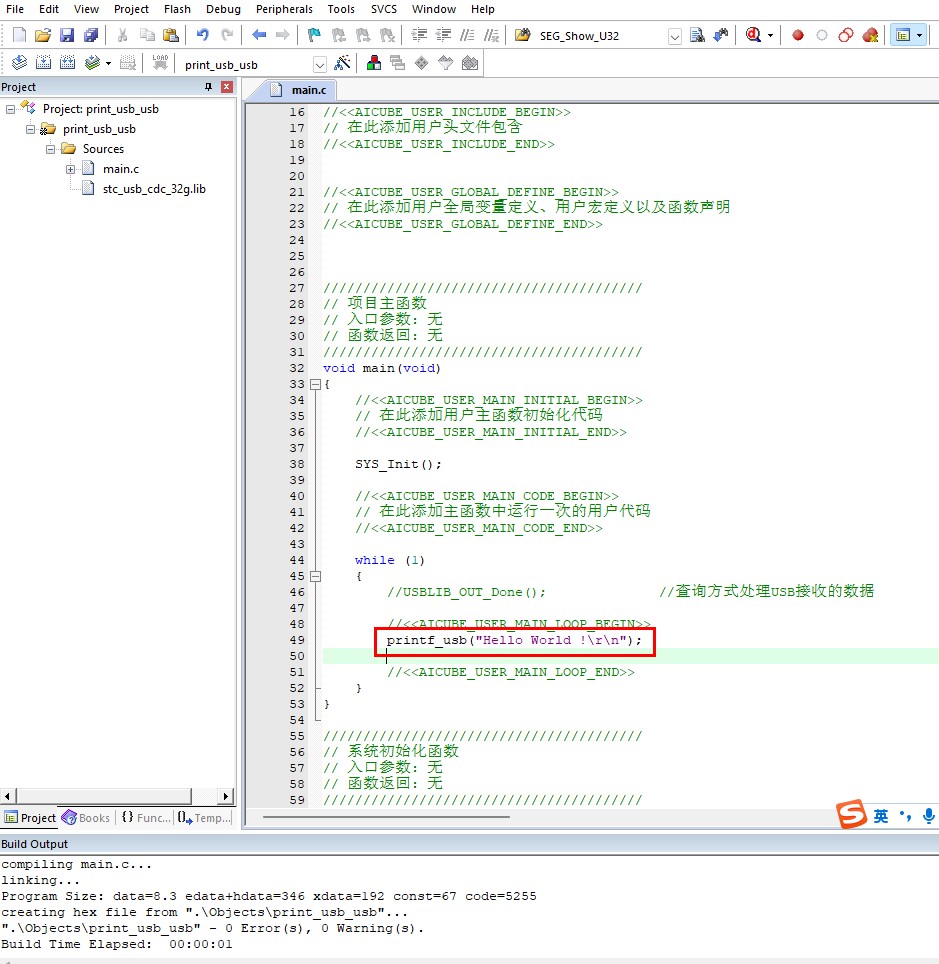Collapse the while loop fold marker

[315, 576]
